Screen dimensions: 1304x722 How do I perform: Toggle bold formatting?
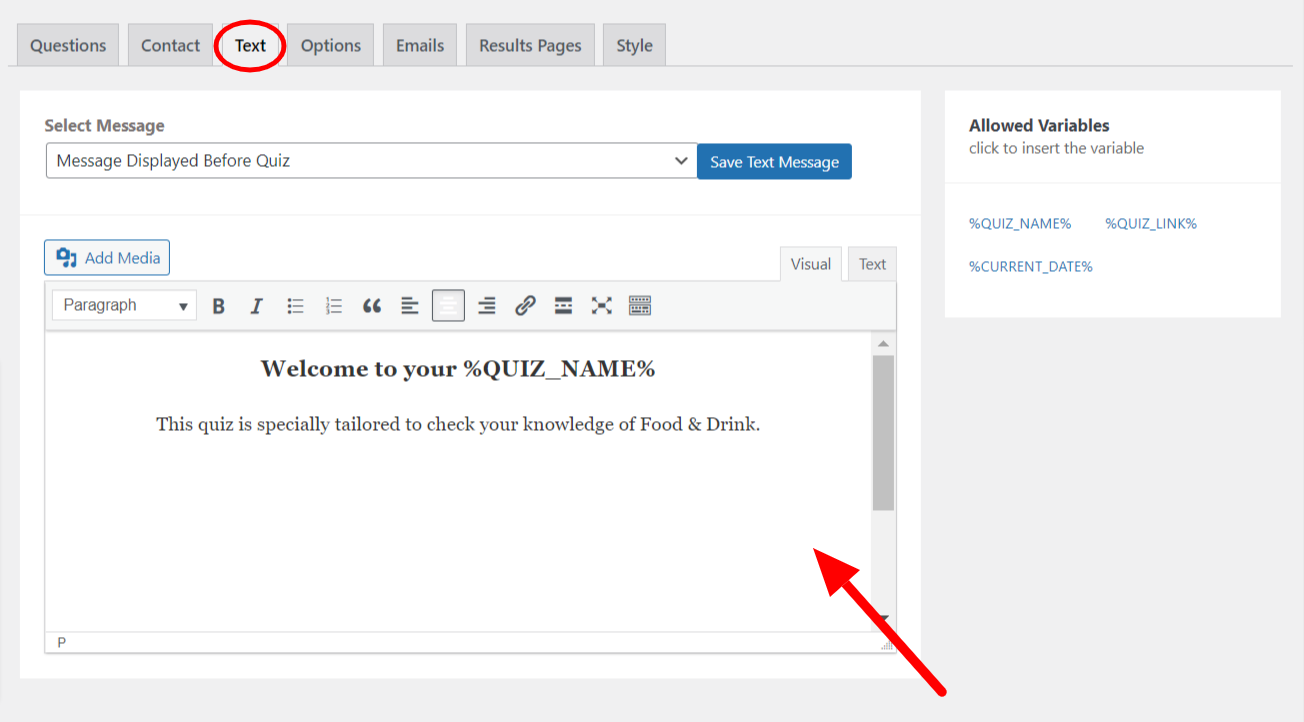click(x=218, y=305)
